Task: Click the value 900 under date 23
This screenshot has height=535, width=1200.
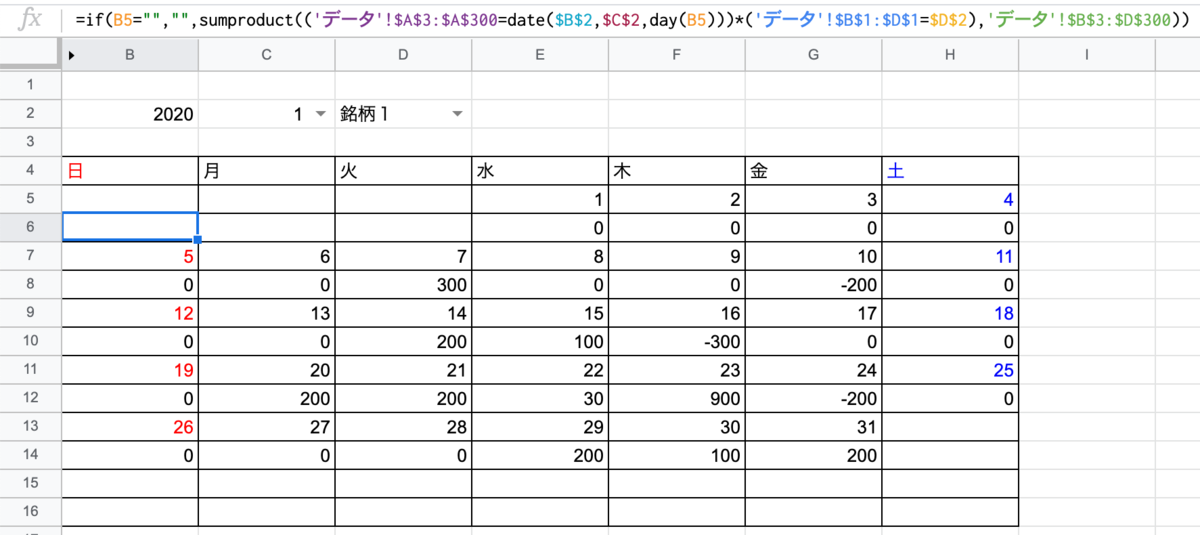Action: [x=677, y=398]
